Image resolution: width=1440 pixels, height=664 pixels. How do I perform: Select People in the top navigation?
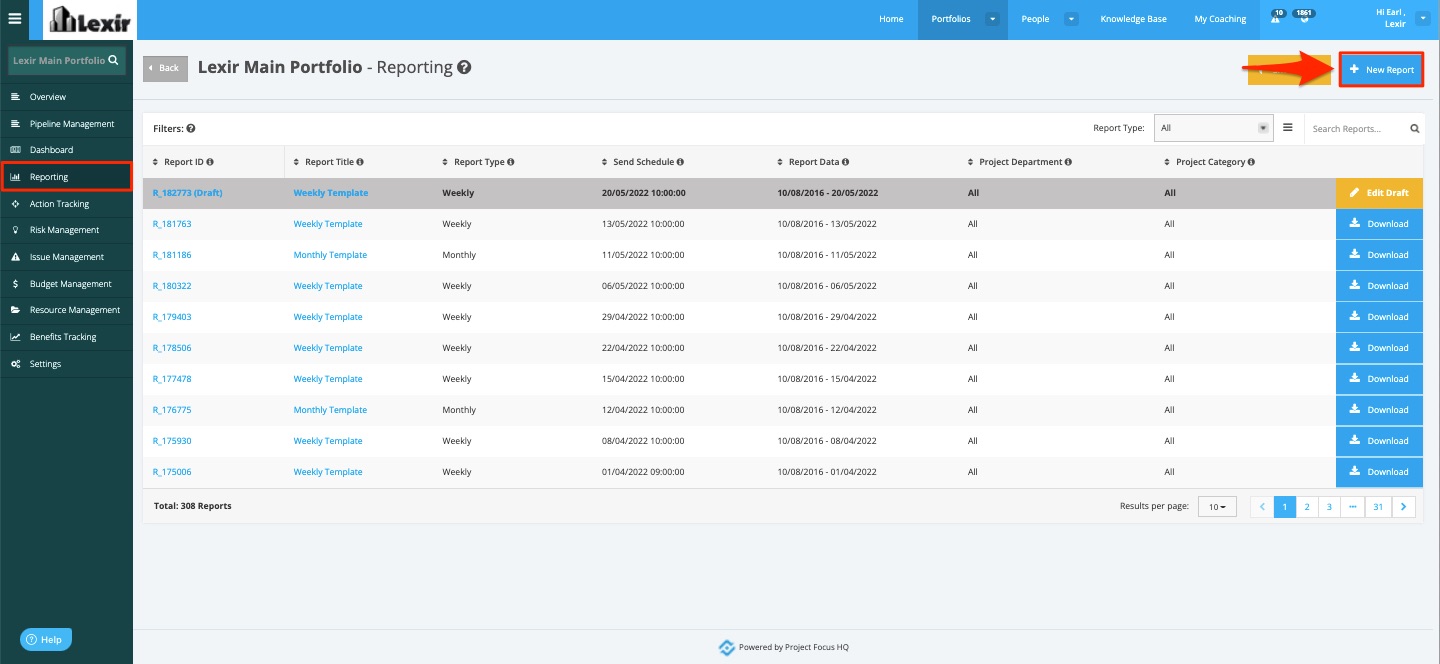pos(1035,19)
